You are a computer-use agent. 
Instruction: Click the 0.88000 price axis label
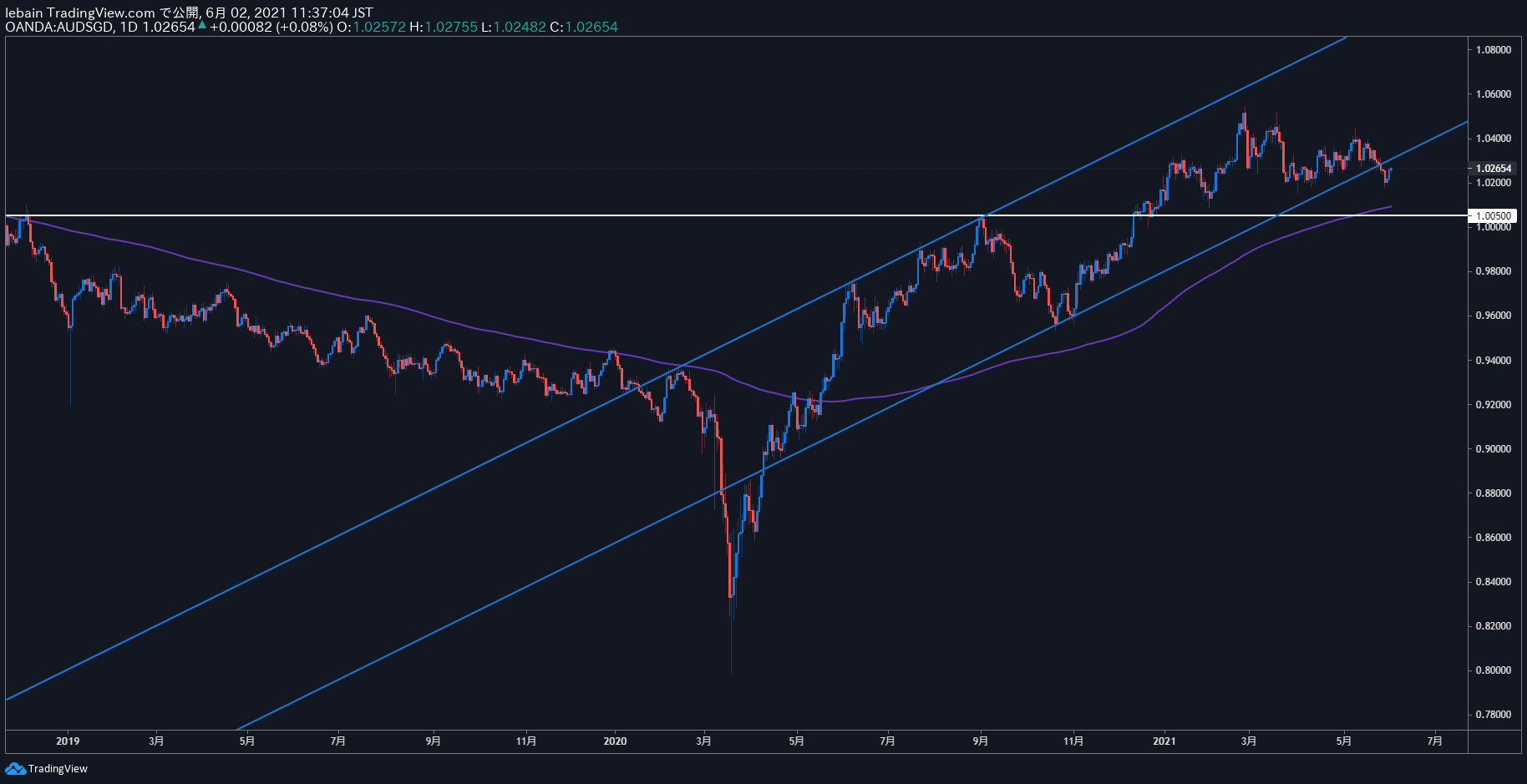tap(1493, 493)
